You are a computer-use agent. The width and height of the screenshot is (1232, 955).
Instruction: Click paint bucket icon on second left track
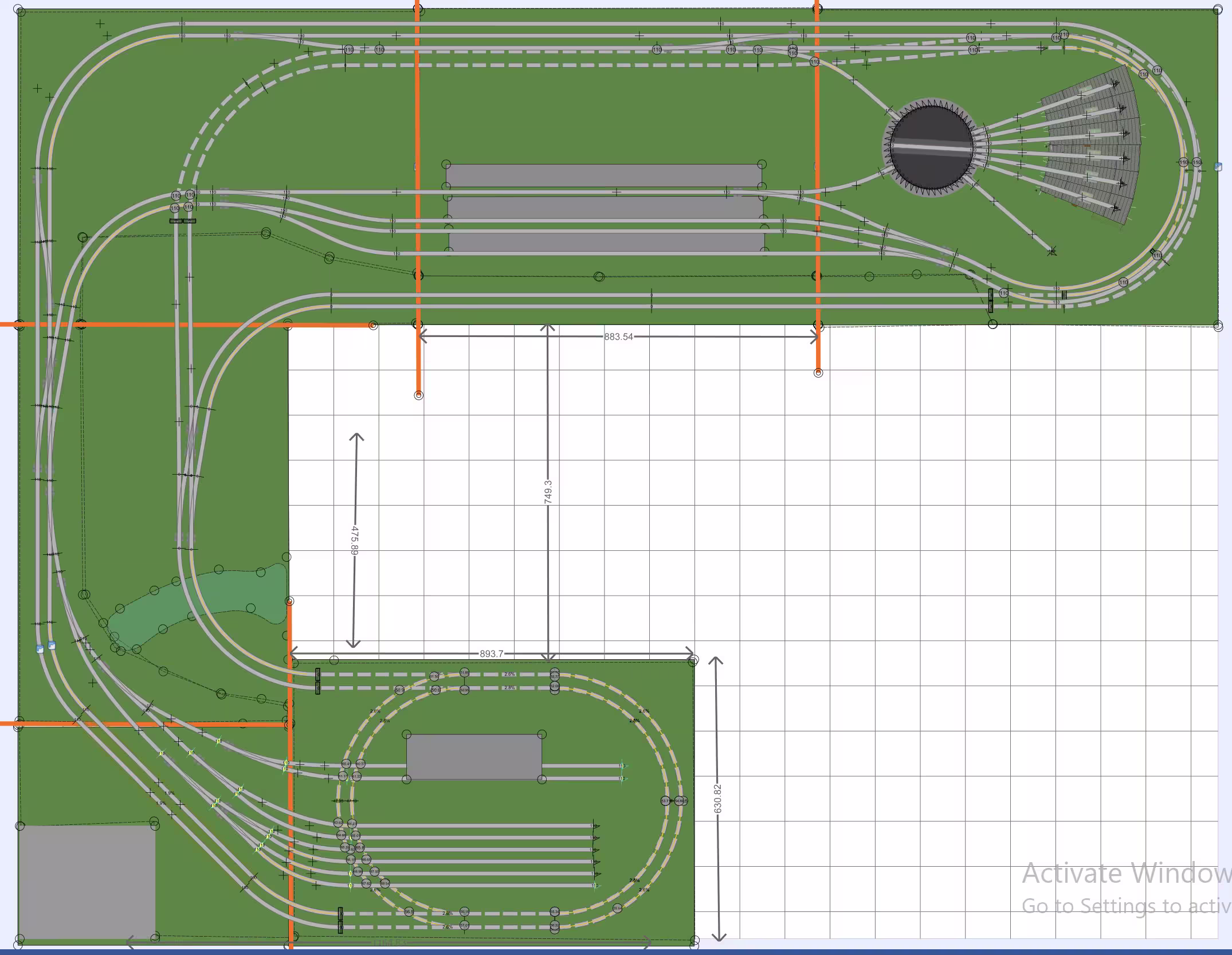52,645
